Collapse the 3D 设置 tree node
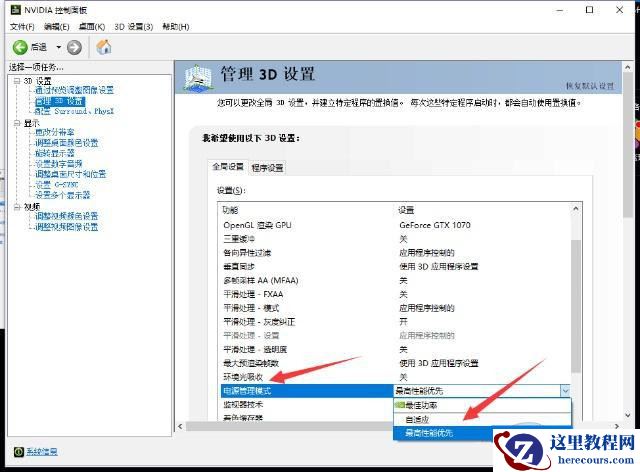 click(x=17, y=81)
